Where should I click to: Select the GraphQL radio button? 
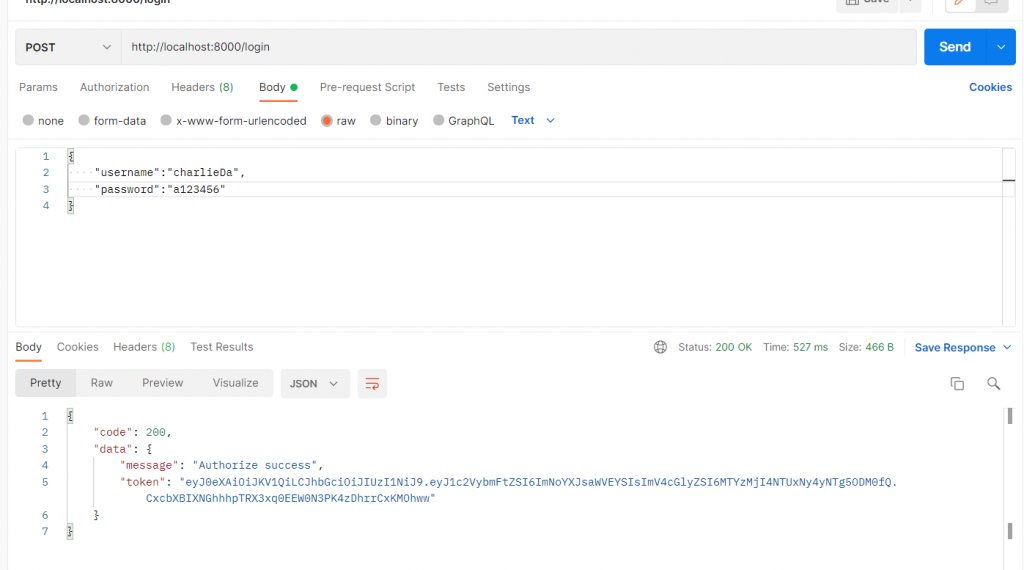click(438, 120)
